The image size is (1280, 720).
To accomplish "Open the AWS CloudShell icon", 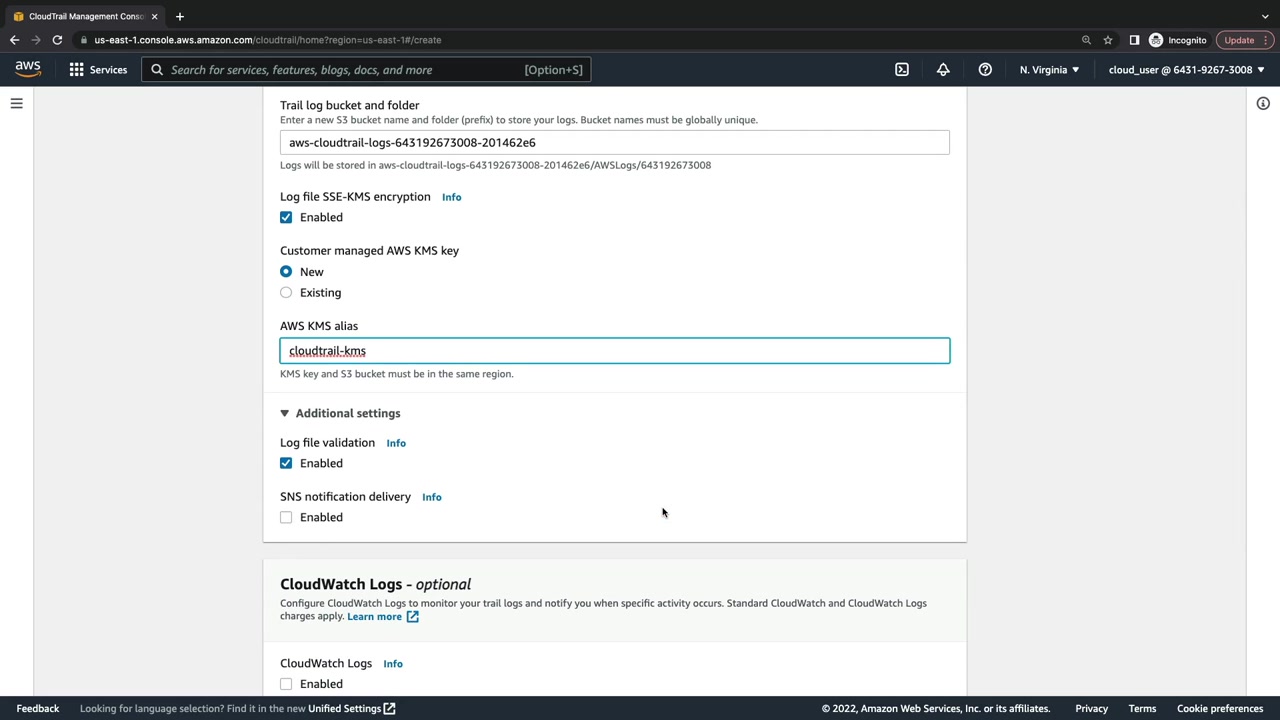I will coord(902,70).
